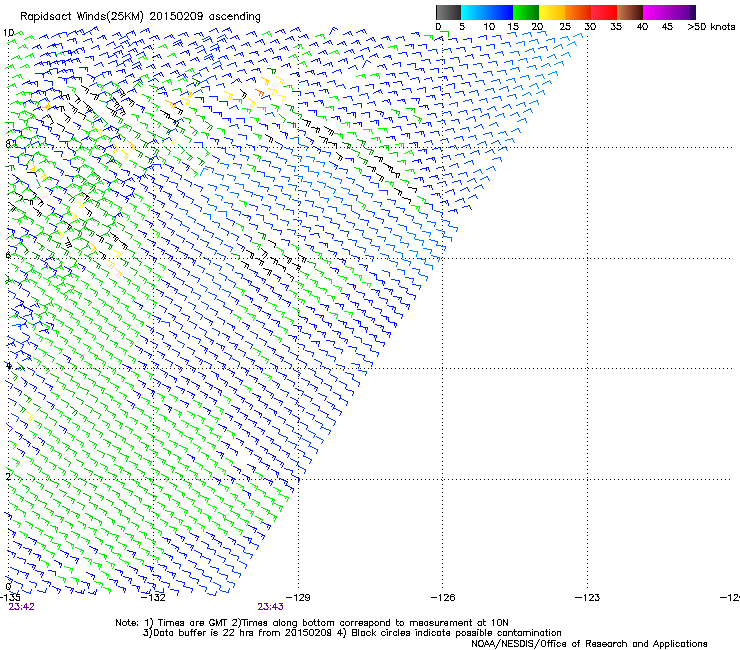Click the yellow 20-25 knots legend color
Screen dimensions: 740x650
[552, 12]
